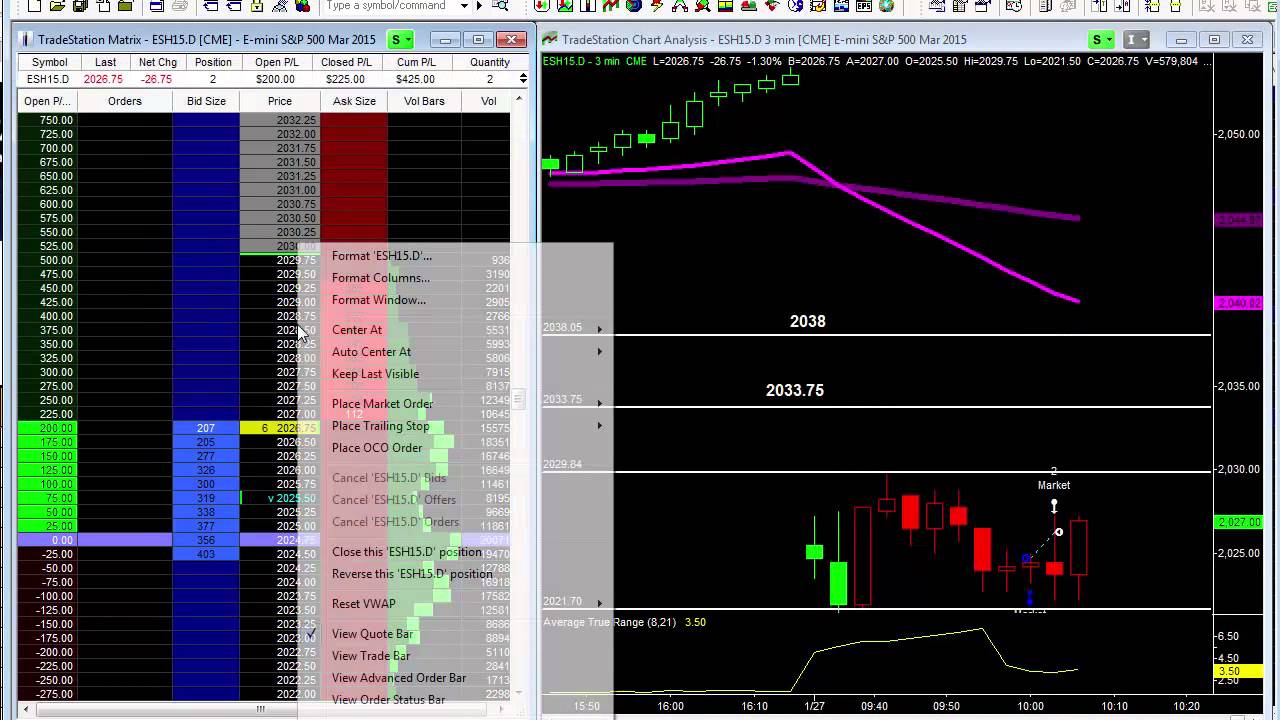Click the 750.00 Open P/L cell

pos(48,120)
